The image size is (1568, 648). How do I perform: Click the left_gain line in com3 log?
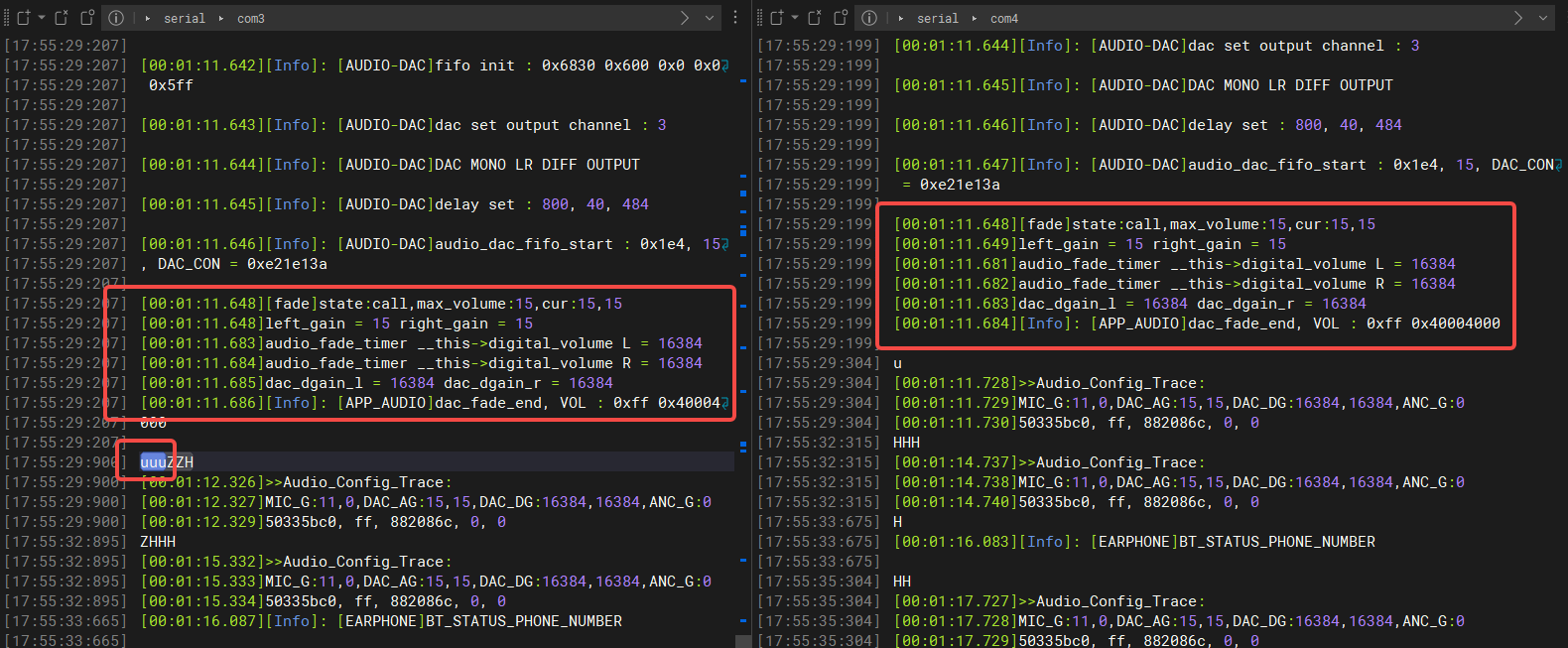(337, 324)
